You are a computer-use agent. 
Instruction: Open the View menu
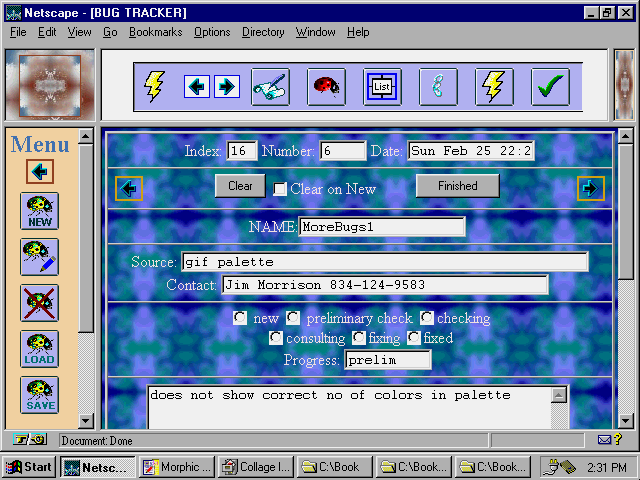coord(80,32)
